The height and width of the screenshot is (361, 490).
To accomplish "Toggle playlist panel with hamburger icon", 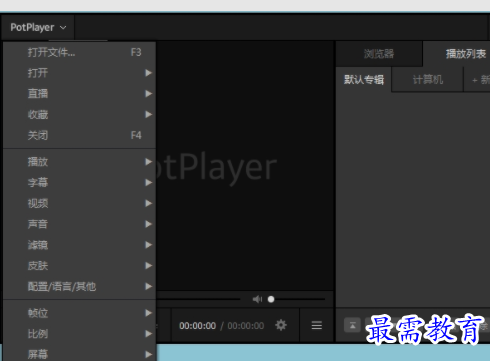I will click(317, 325).
